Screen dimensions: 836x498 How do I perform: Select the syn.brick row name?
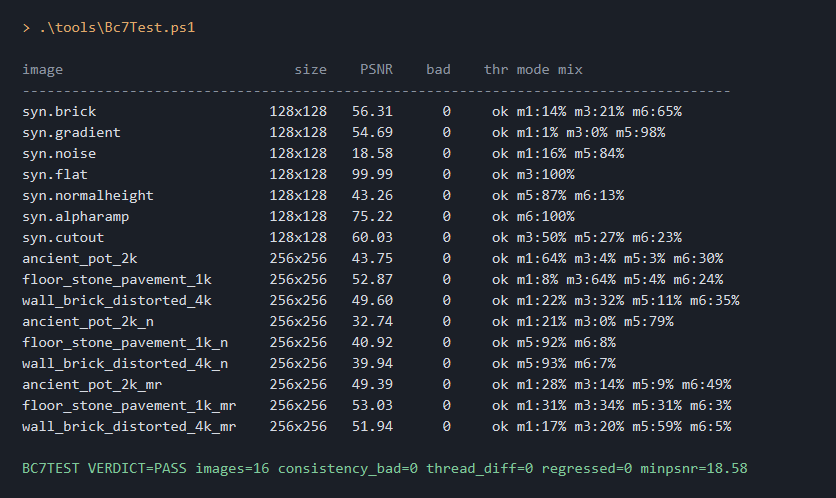(59, 111)
